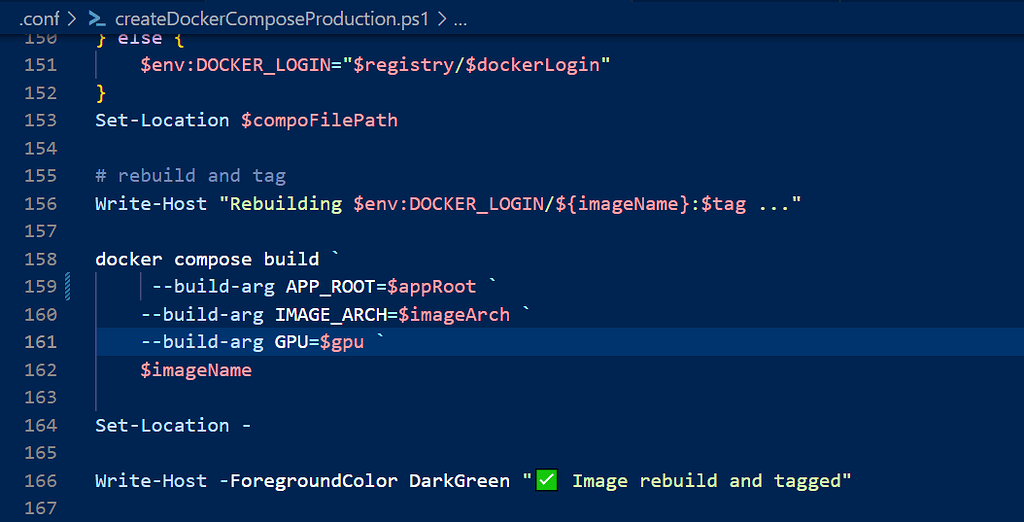This screenshot has height=522, width=1024.
Task: Click the green checkmark emoji on line 166
Action: 547,481
